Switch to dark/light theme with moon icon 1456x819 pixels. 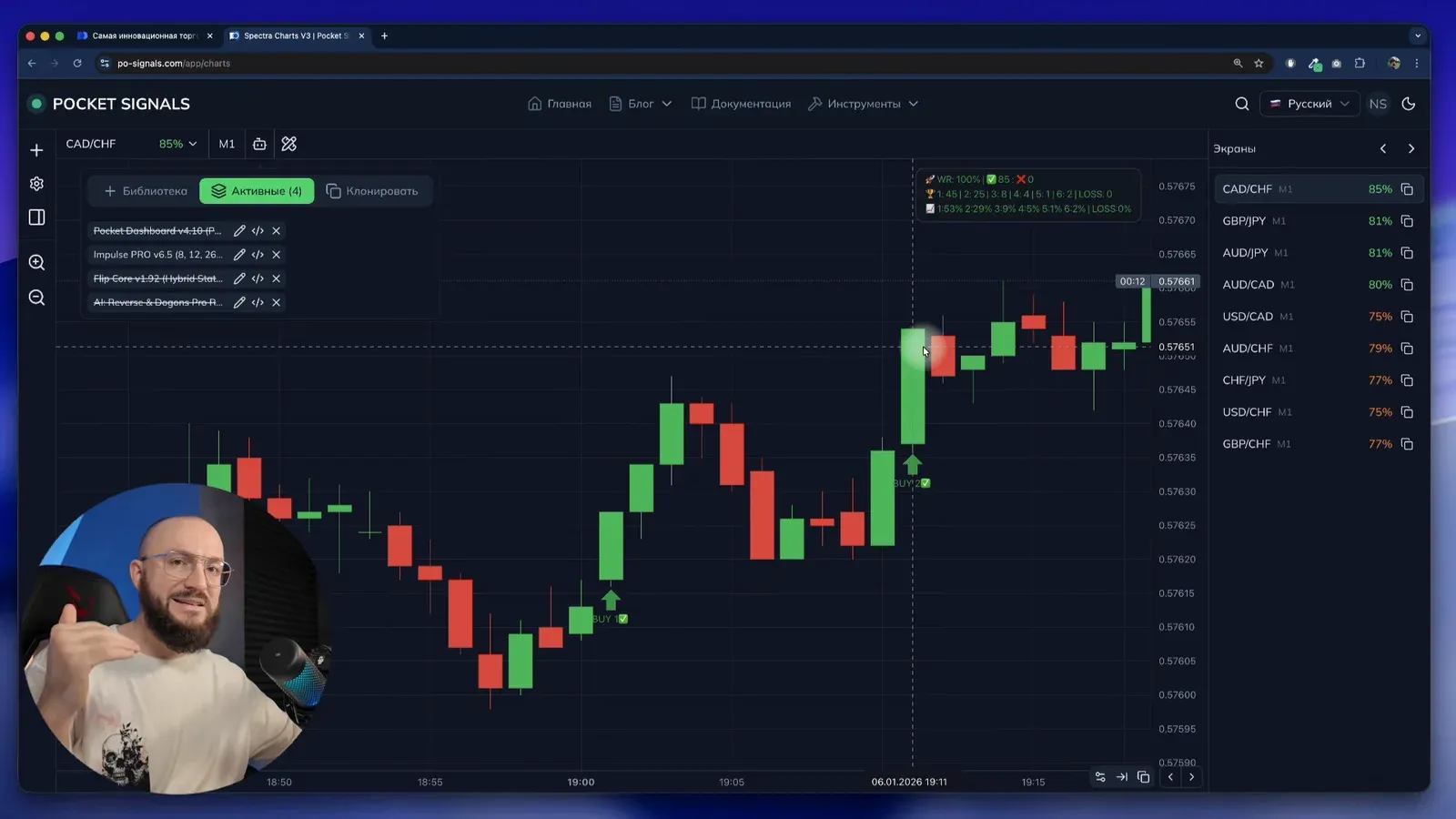pyautogui.click(x=1409, y=104)
